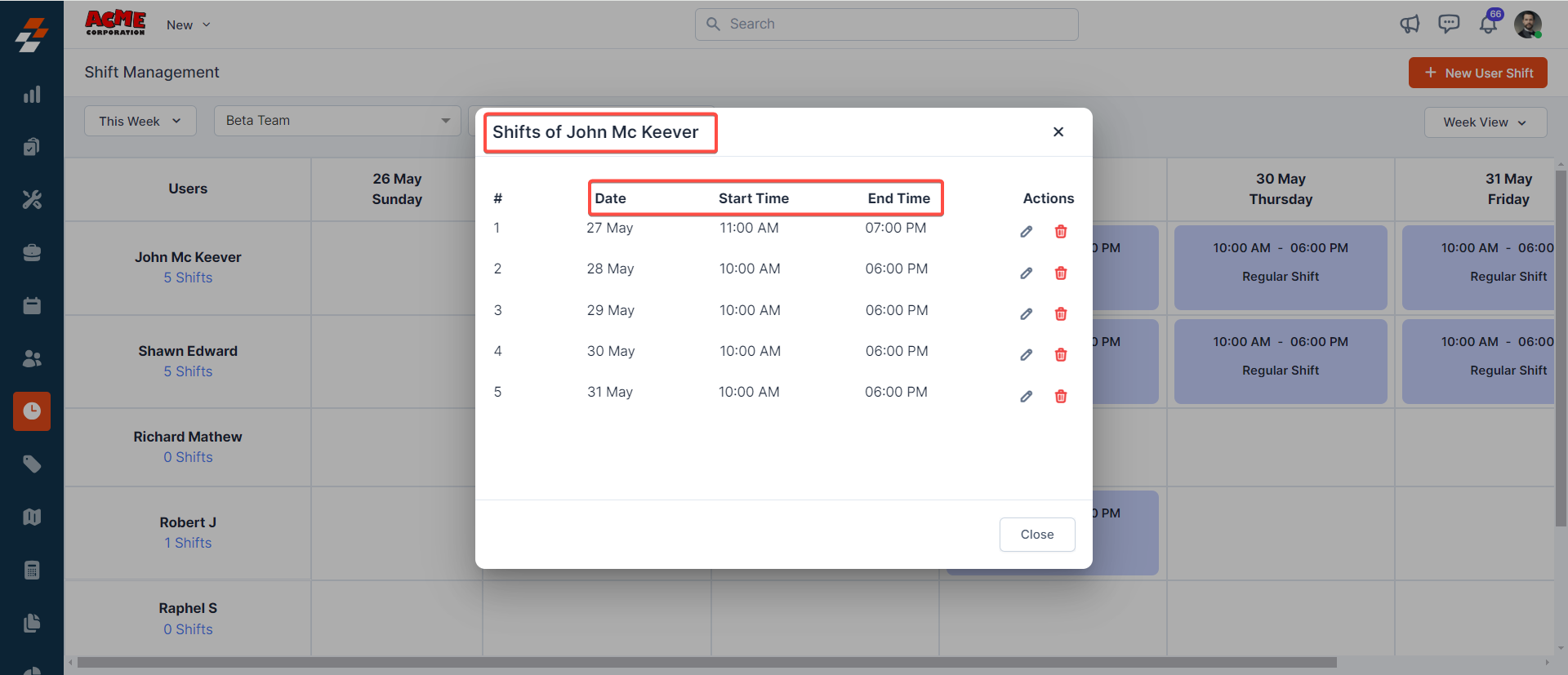Open the users group sidebar icon
Viewport: 1568px width, 675px height.
pyautogui.click(x=32, y=358)
